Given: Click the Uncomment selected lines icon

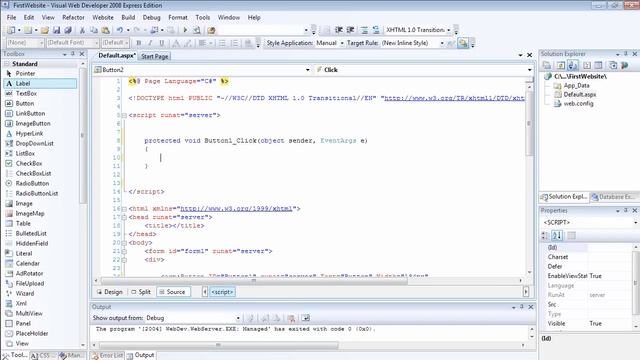Looking at the screenshot, I should pyautogui.click(x=376, y=30).
